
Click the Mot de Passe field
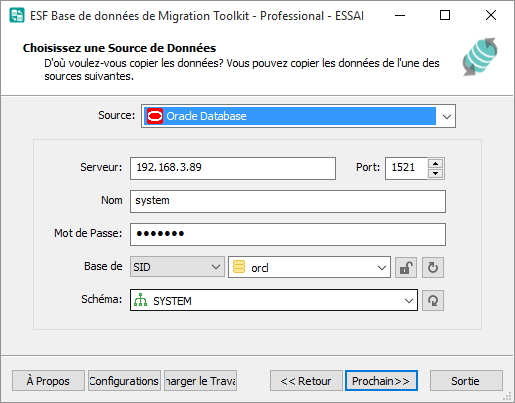click(288, 234)
